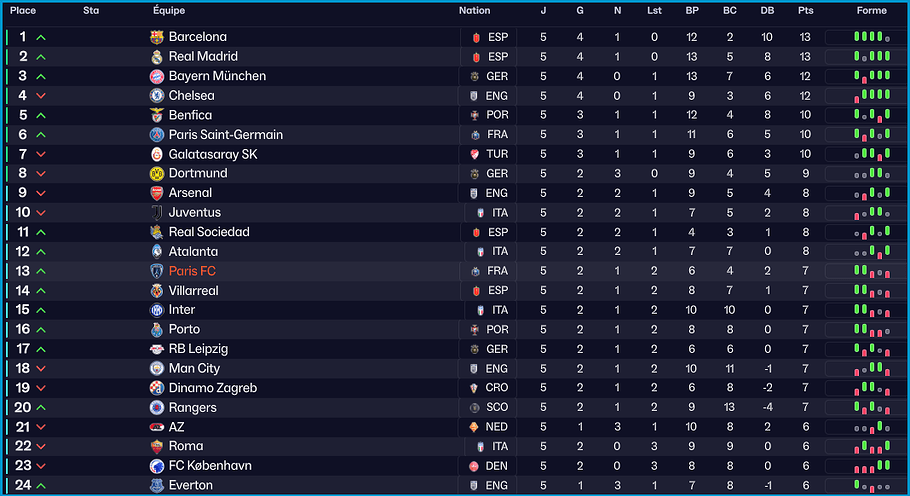Click Barcelona's form indicator bars
The width and height of the screenshot is (910, 496).
(871, 37)
